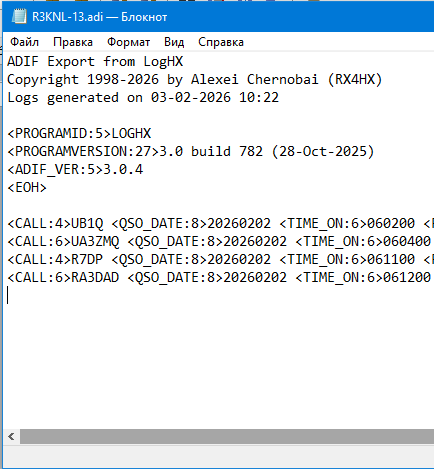The image size is (434, 469).
Task: Click the R7DP call record line
Action: click(x=220, y=260)
